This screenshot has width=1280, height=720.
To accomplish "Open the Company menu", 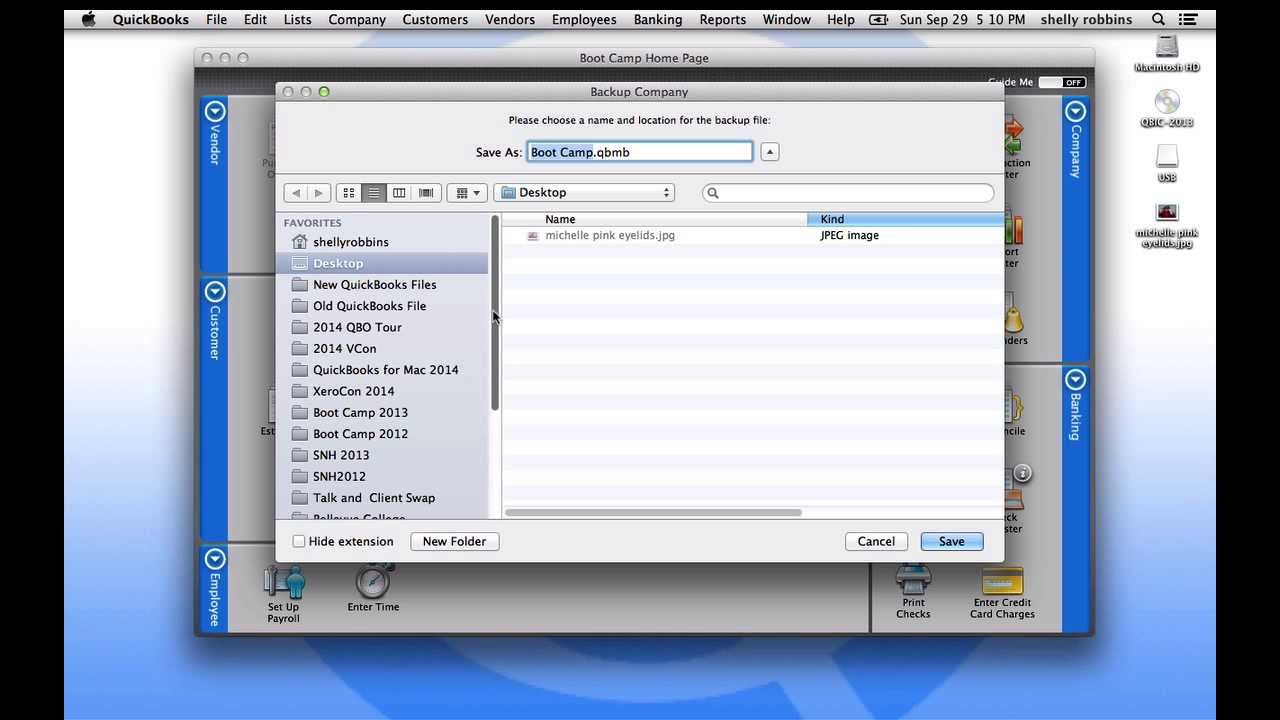I will coord(357,19).
